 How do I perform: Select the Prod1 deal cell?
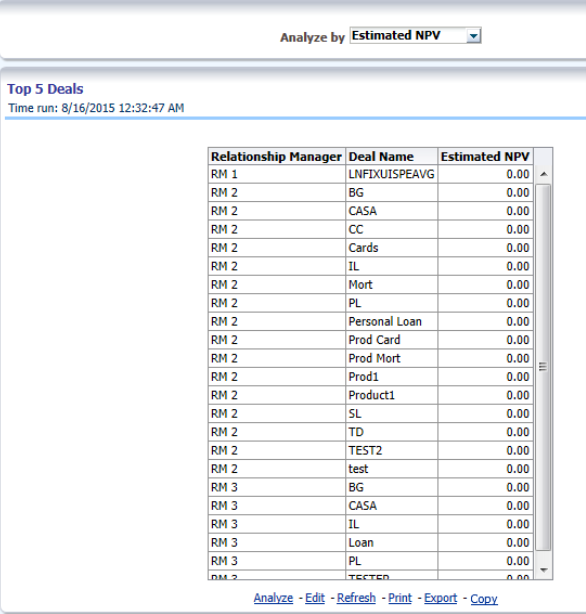point(391,377)
